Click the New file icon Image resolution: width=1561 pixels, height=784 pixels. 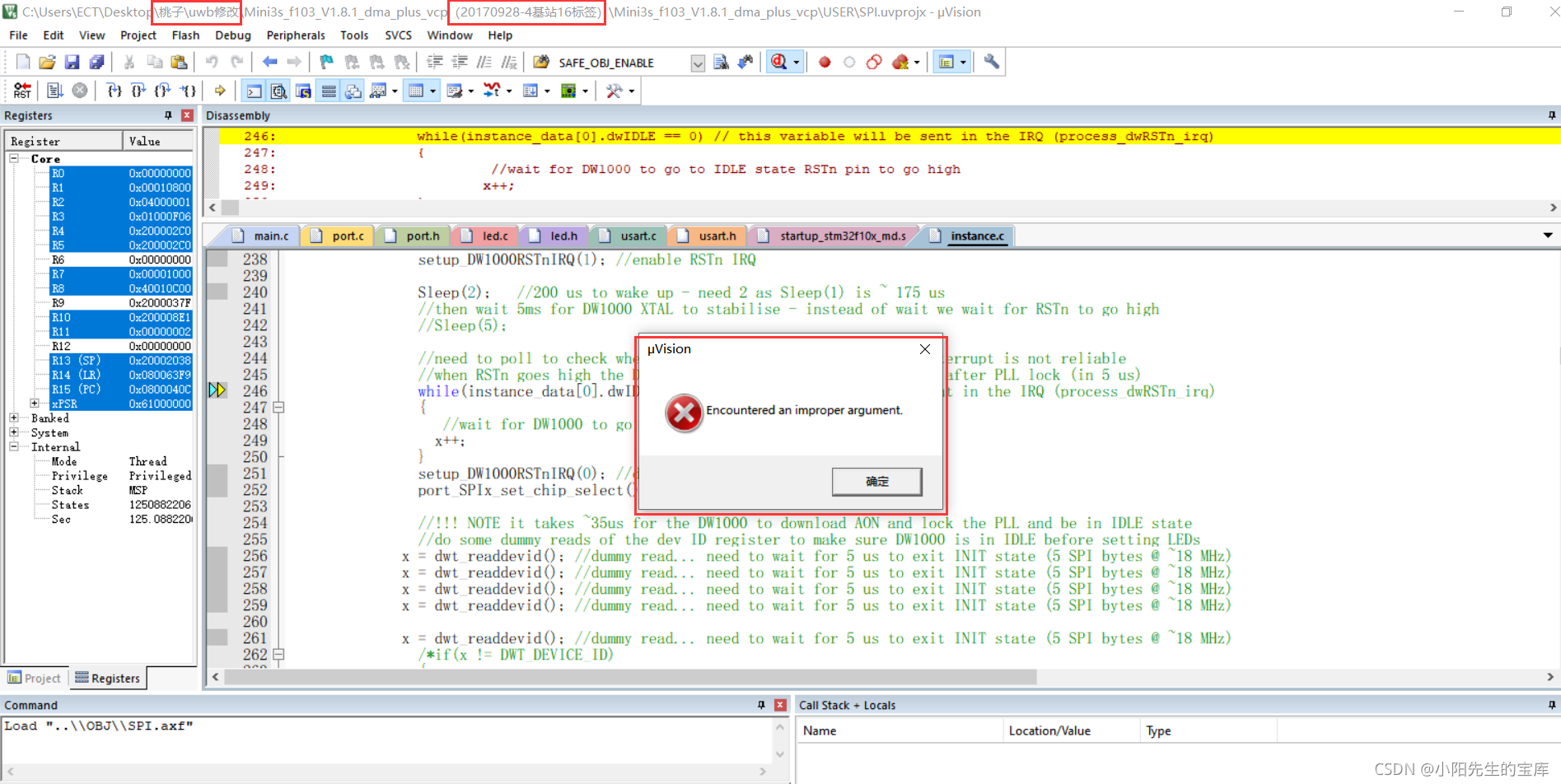click(23, 62)
